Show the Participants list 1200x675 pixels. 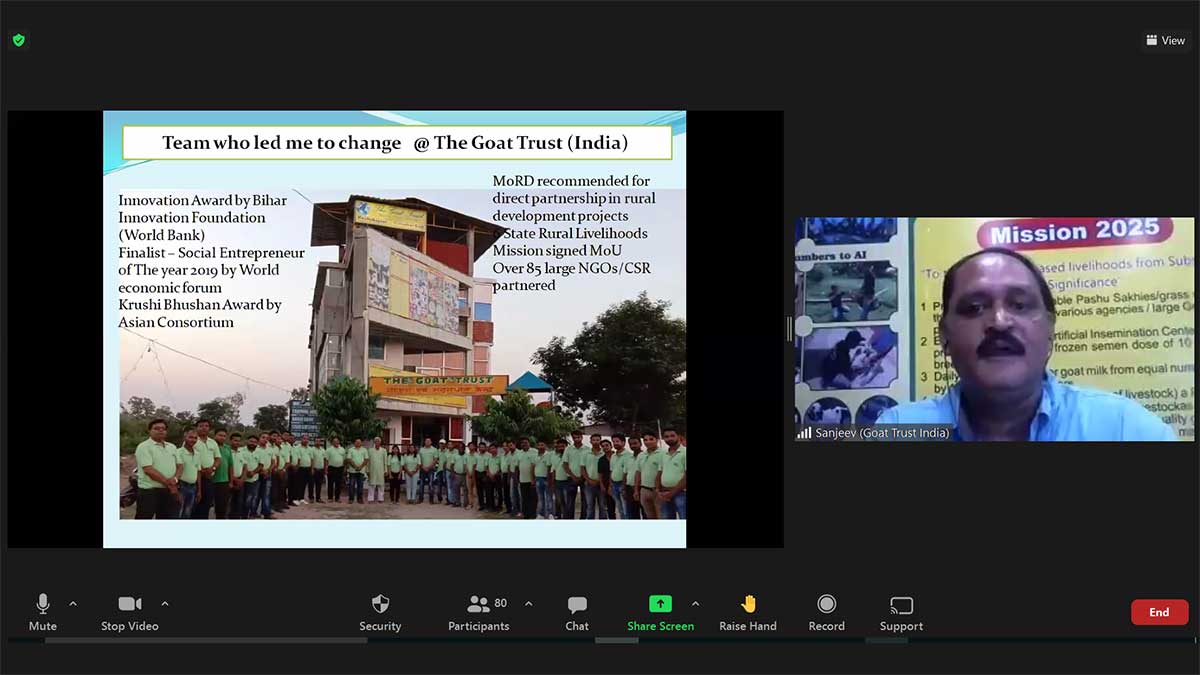(x=479, y=611)
